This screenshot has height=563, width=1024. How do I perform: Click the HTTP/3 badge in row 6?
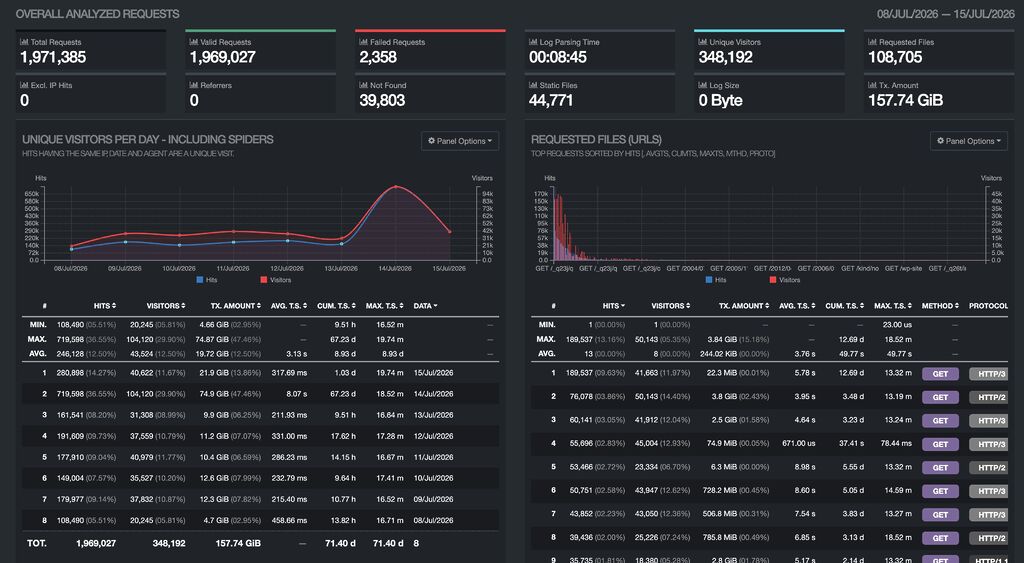[991, 491]
